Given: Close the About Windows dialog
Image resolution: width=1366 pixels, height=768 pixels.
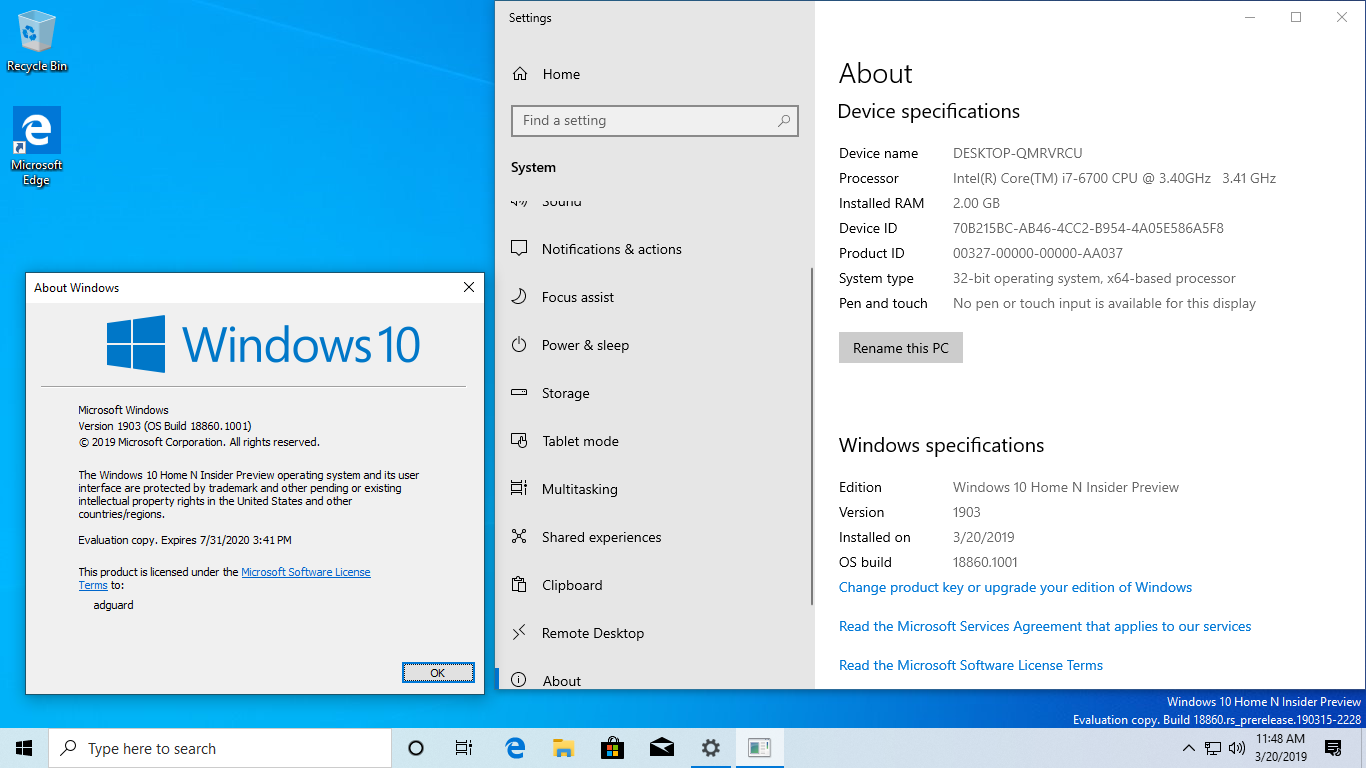Looking at the screenshot, I should (x=469, y=288).
